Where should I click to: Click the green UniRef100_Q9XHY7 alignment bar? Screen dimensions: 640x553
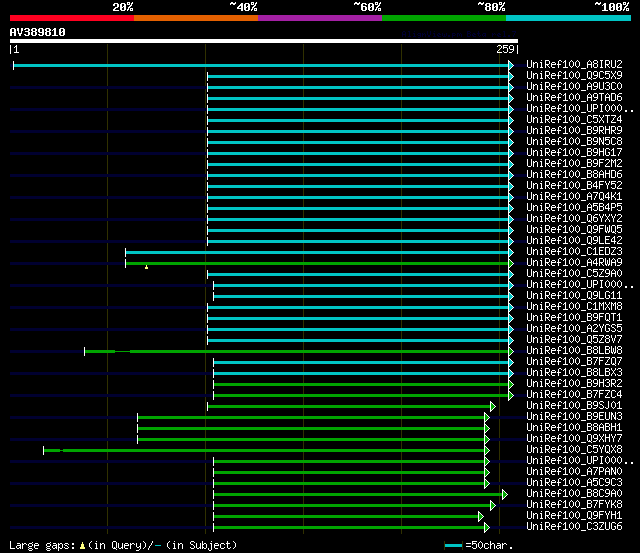coord(311,440)
